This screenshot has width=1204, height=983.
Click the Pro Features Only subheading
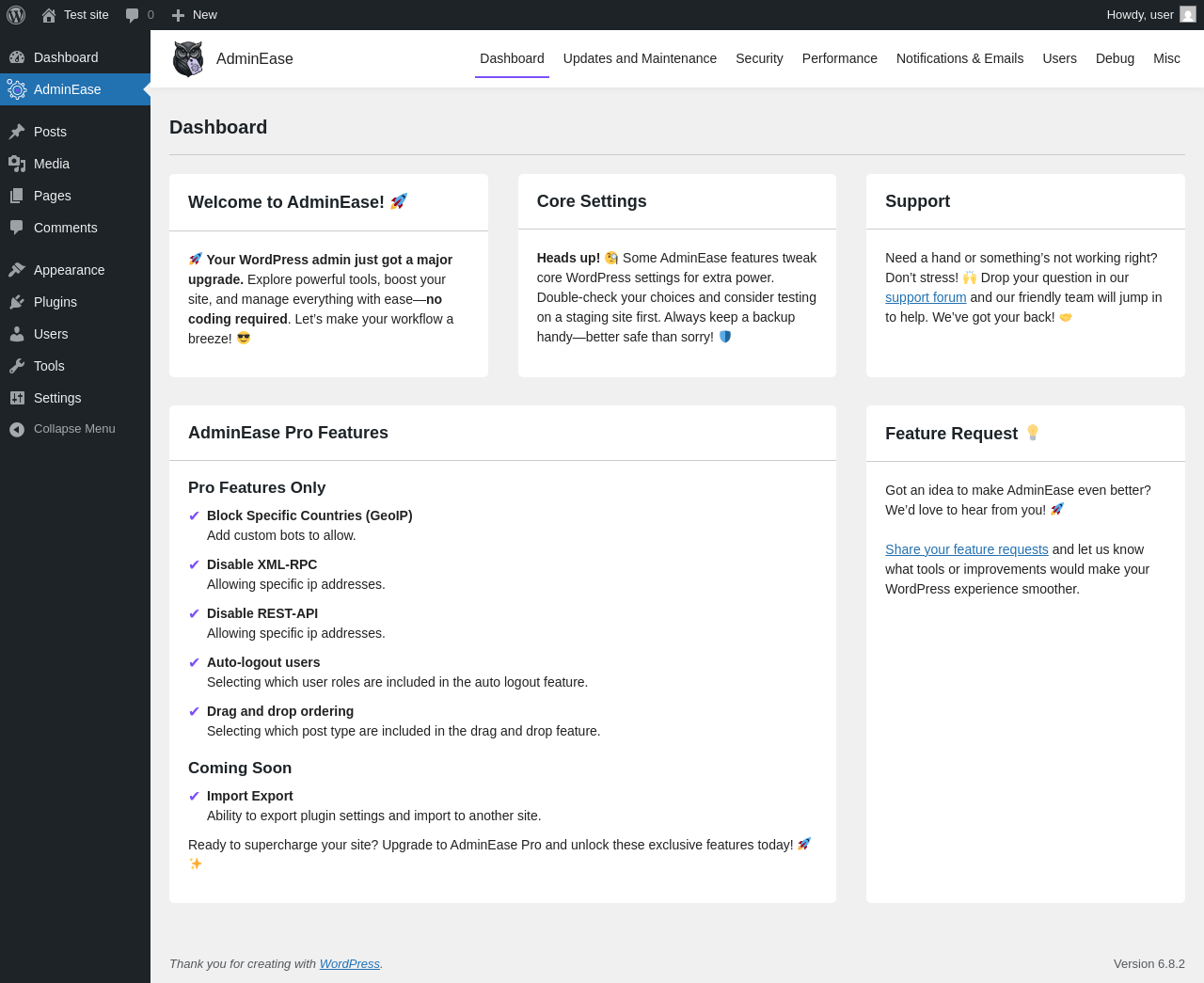257,487
